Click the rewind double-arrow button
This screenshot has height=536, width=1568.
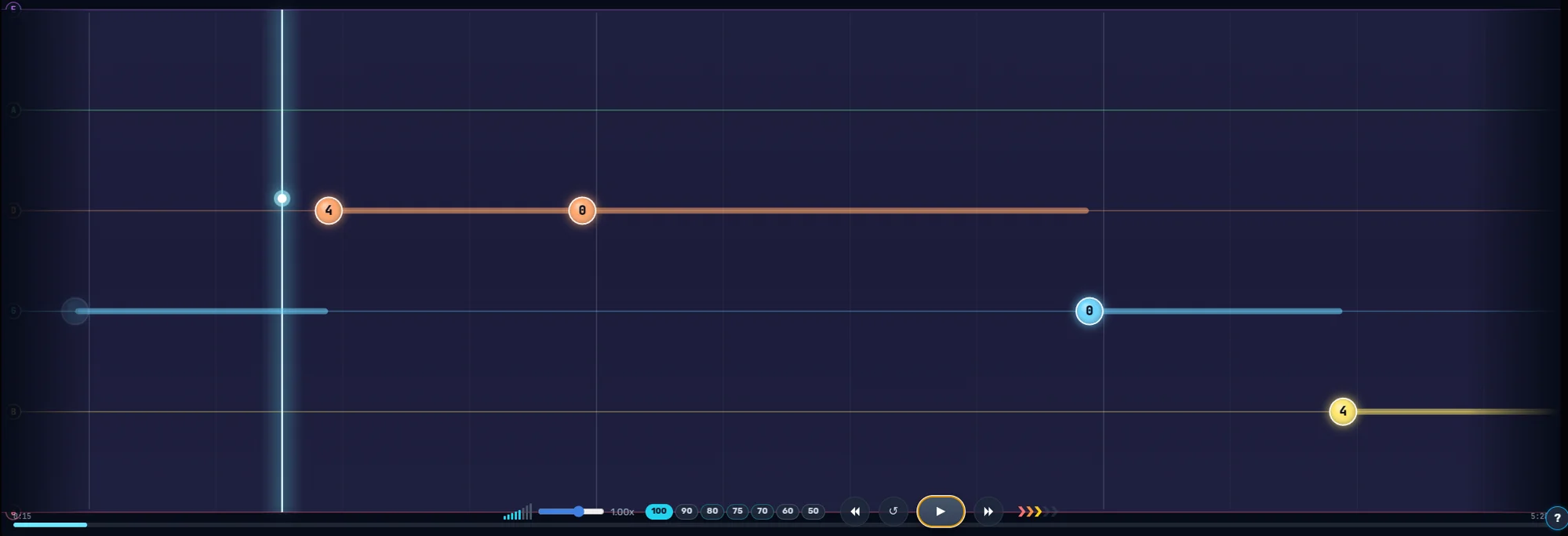pyautogui.click(x=855, y=512)
